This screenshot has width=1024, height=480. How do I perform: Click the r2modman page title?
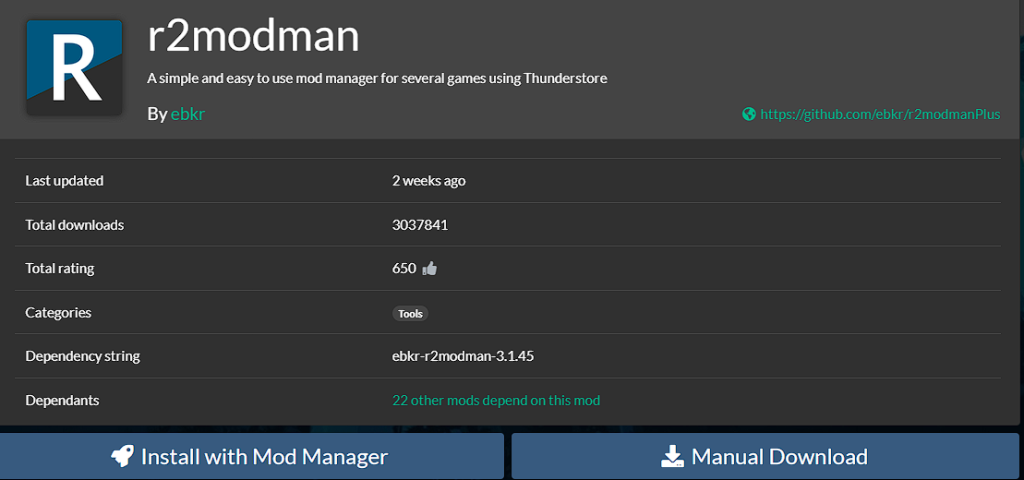pos(253,36)
